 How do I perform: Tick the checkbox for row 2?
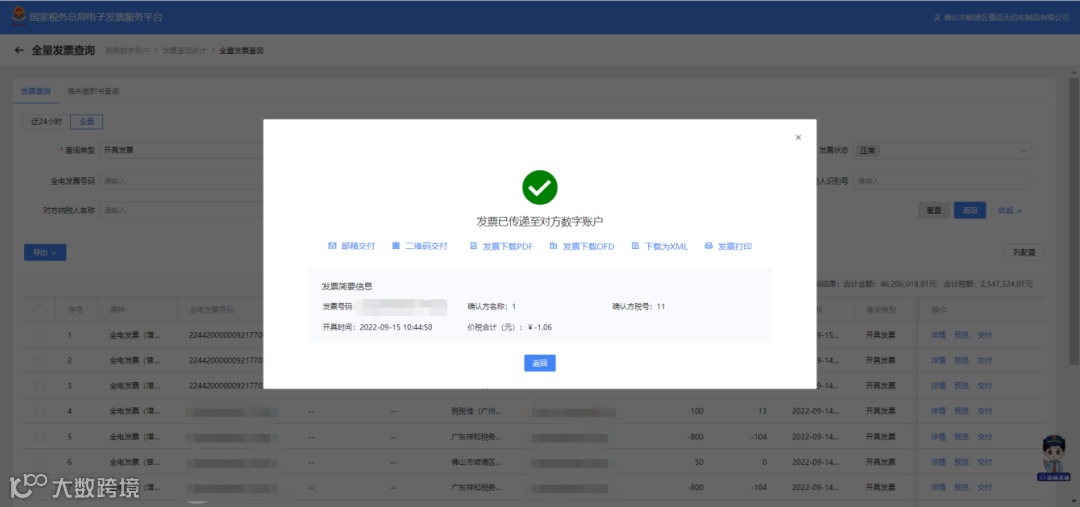click(x=40, y=360)
